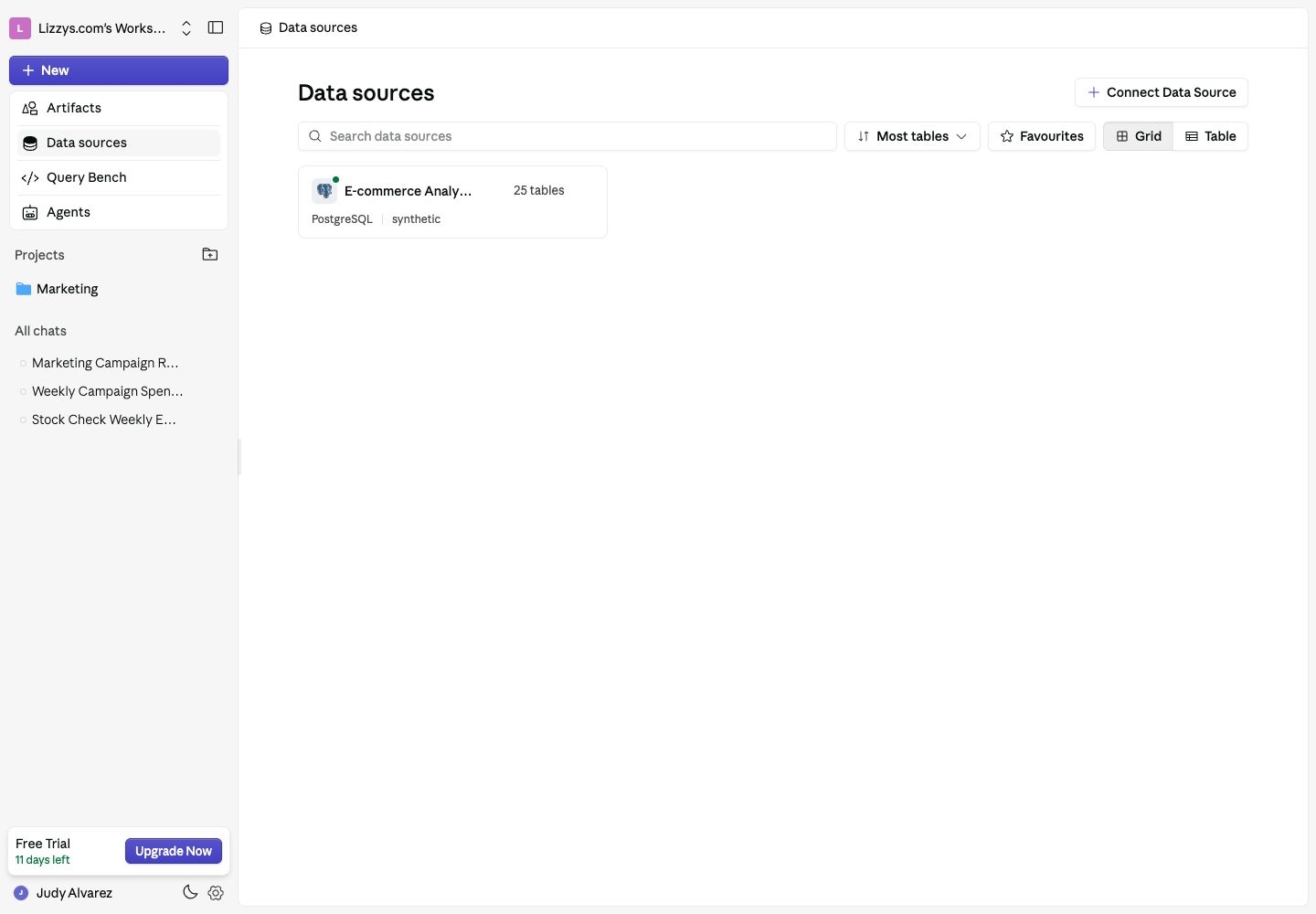The image size is (1316, 914).
Task: Click the synthetic tag on the card
Action: [x=416, y=219]
